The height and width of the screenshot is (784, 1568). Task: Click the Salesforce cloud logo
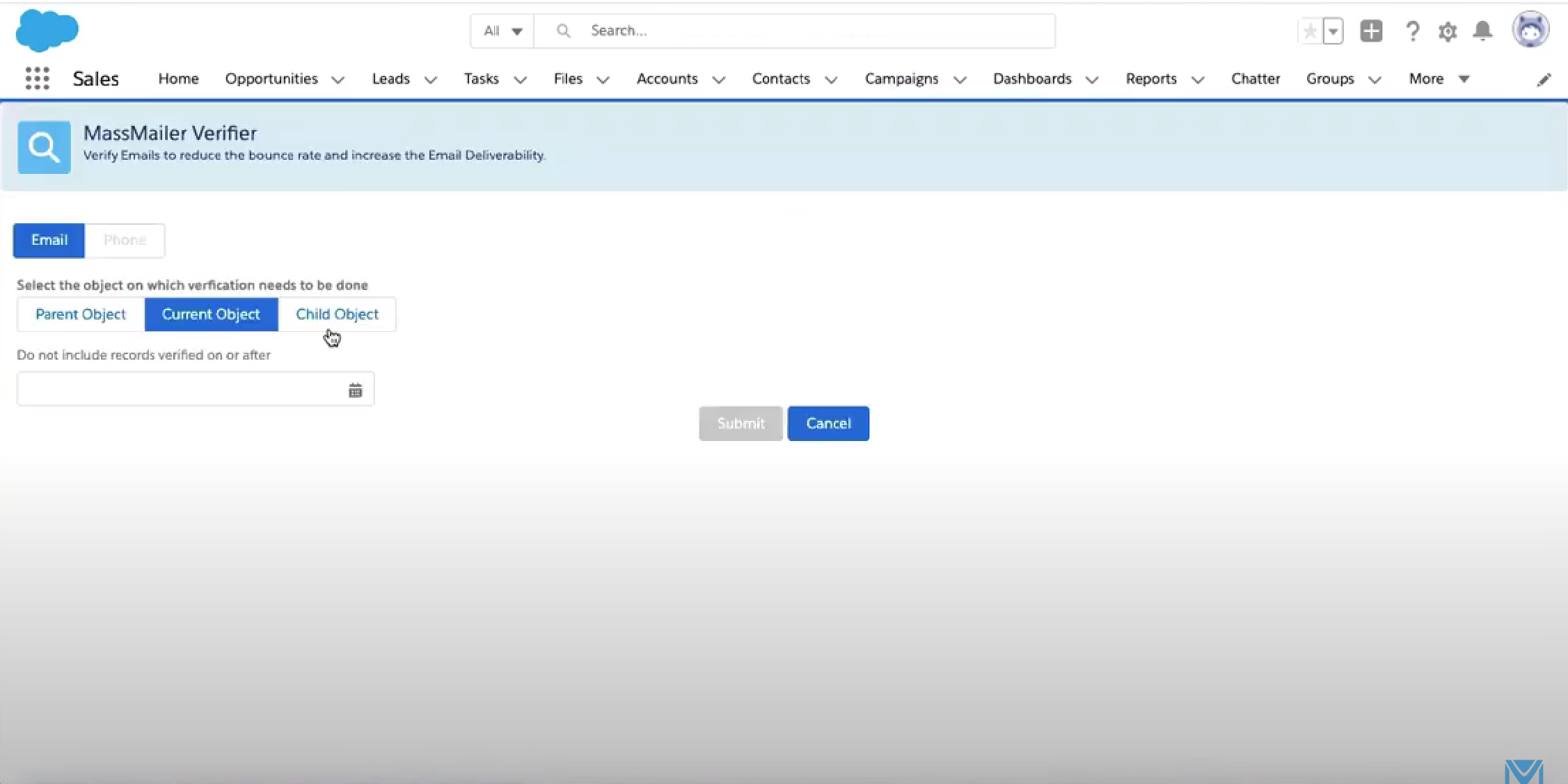pyautogui.click(x=47, y=31)
